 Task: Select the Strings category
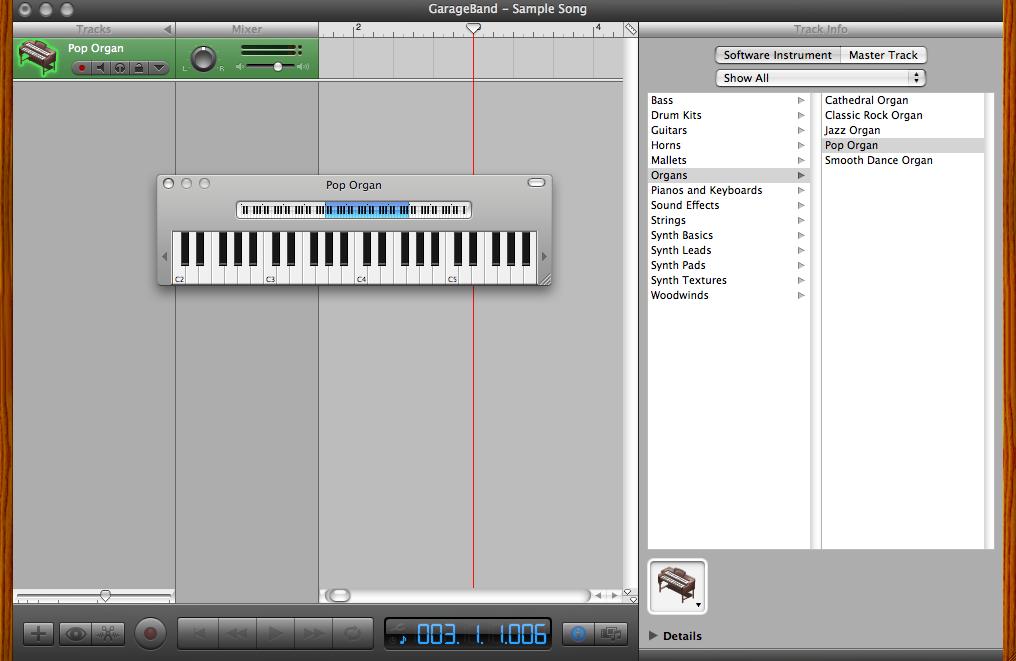pos(729,220)
